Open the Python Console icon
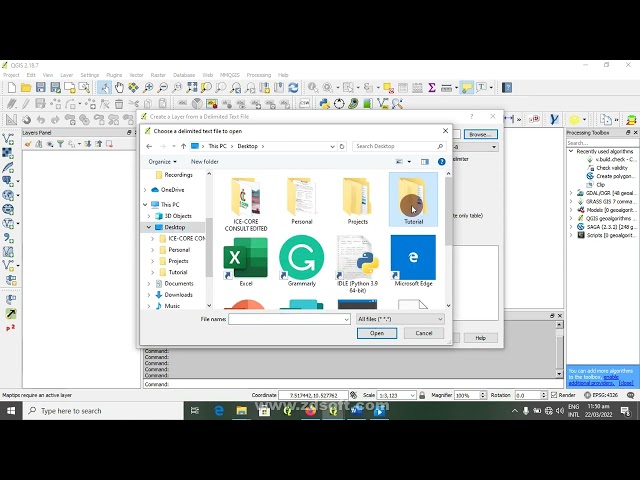The image size is (640, 480). pyautogui.click(x=324, y=104)
